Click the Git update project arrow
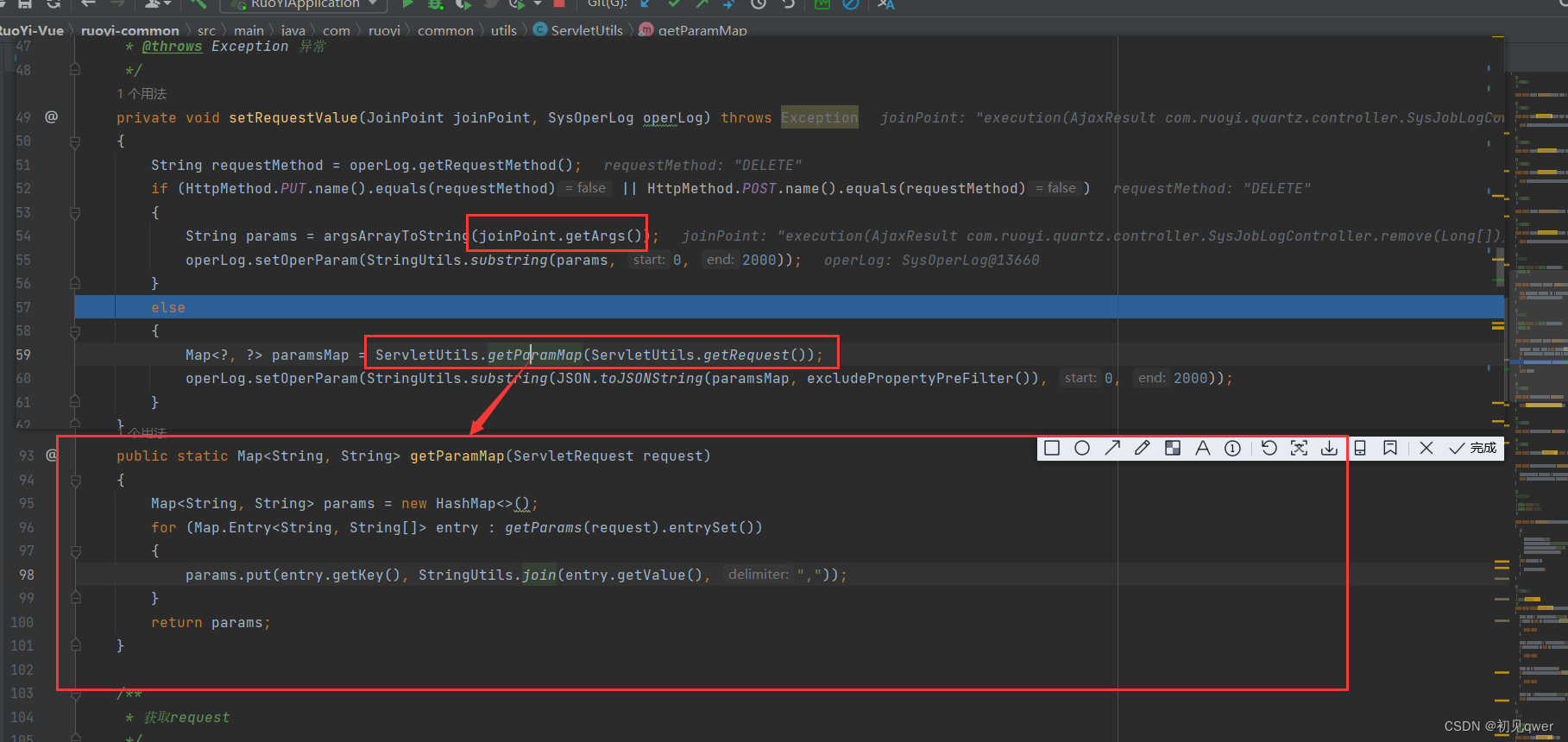This screenshot has width=1568, height=742. 645,4
